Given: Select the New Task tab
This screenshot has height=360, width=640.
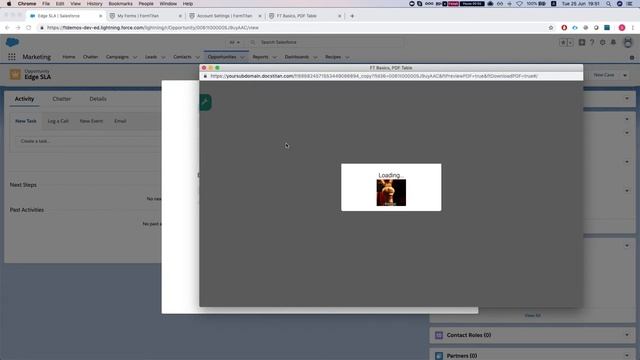Looking at the screenshot, I should (26, 121).
